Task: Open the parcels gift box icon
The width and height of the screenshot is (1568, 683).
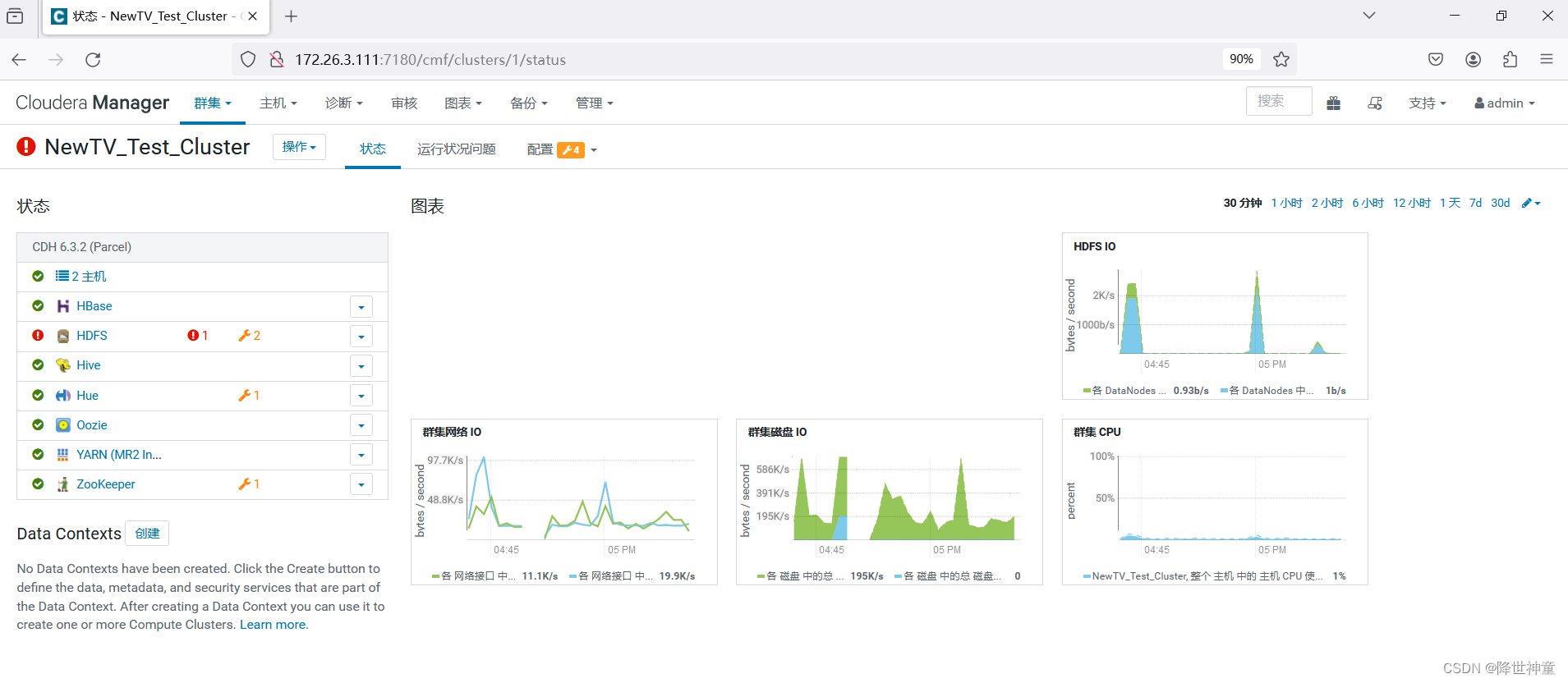Action: point(1333,103)
